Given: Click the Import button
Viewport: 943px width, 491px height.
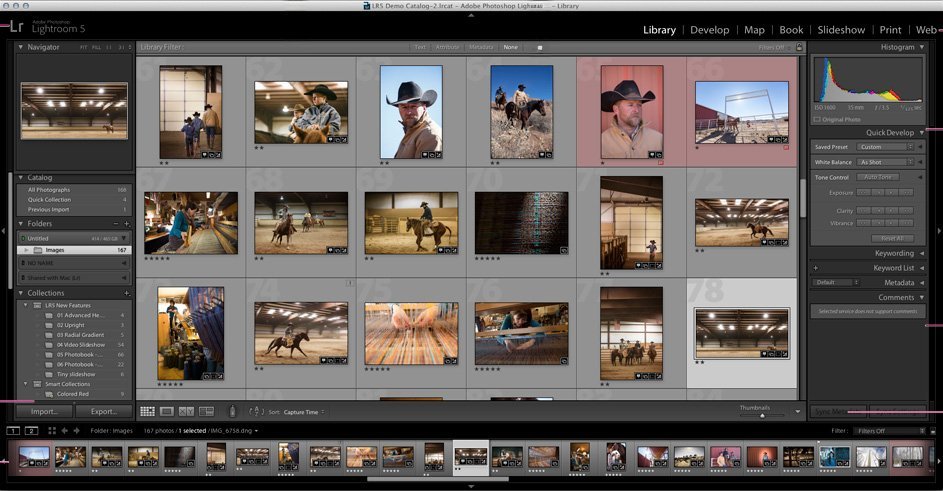Looking at the screenshot, I should tap(44, 411).
